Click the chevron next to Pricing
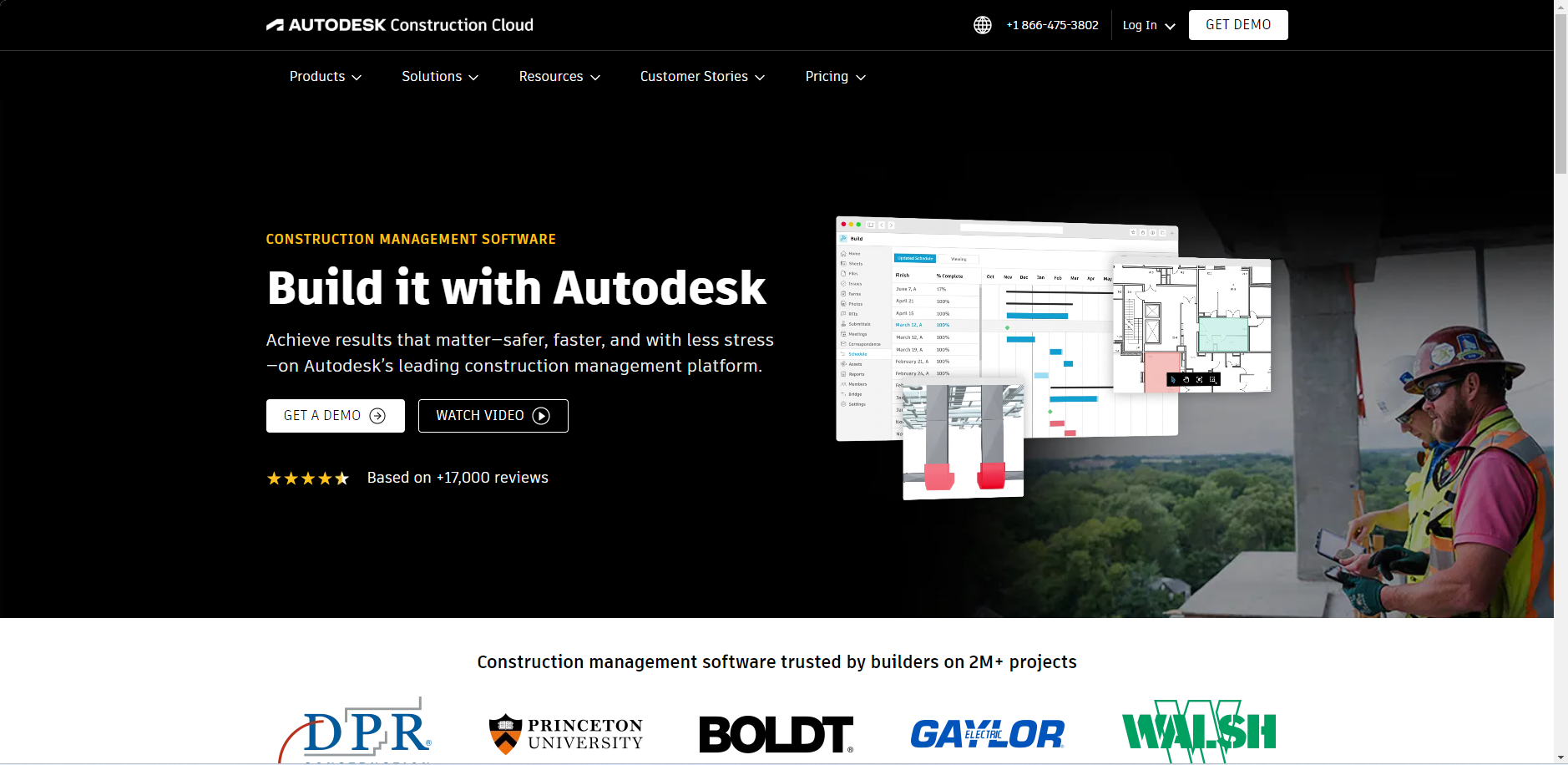1568x765 pixels. point(861,78)
